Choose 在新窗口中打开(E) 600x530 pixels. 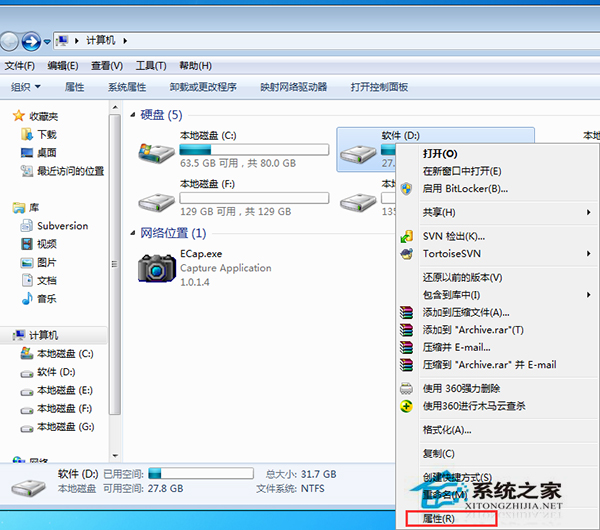point(462,171)
